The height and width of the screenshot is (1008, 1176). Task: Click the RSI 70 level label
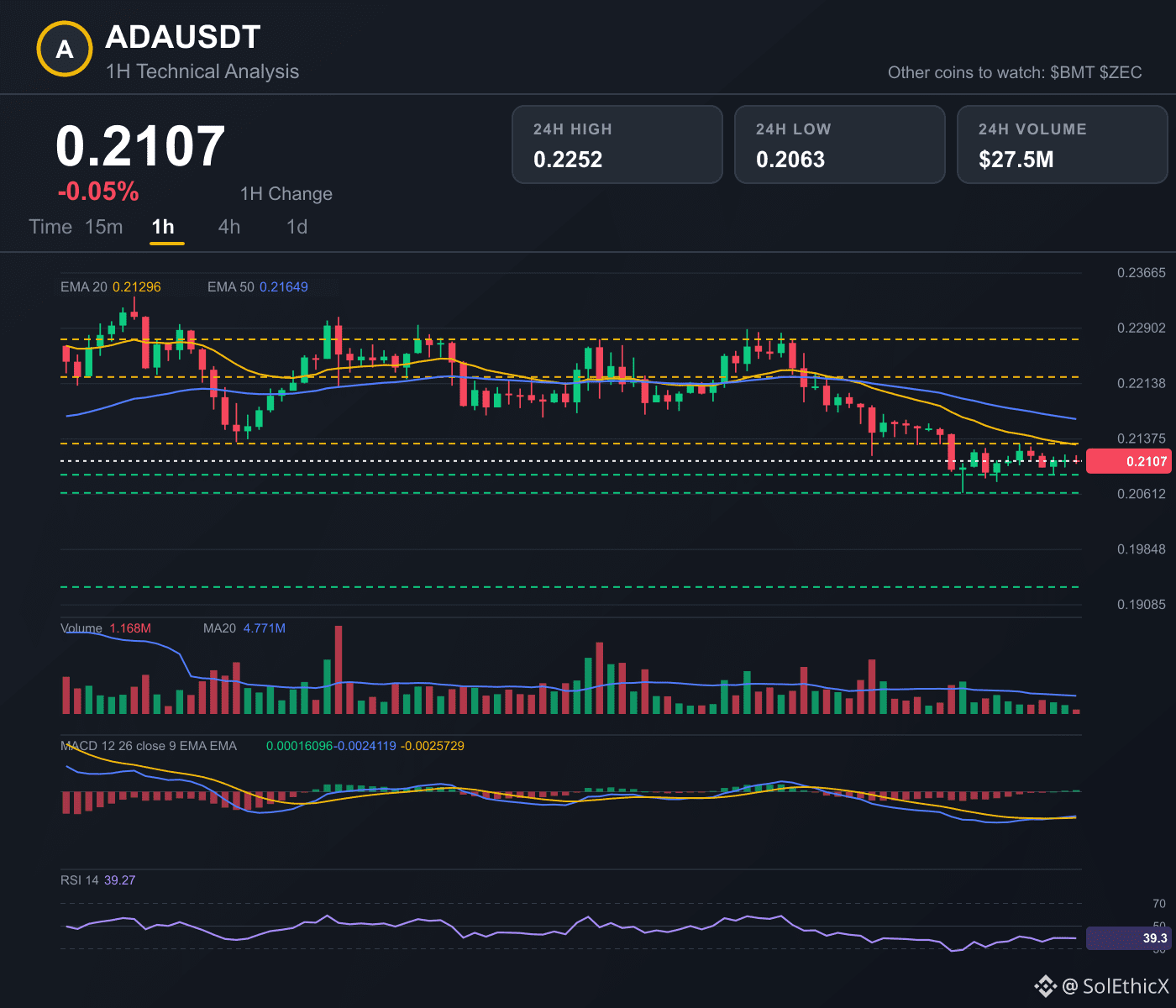1159,904
